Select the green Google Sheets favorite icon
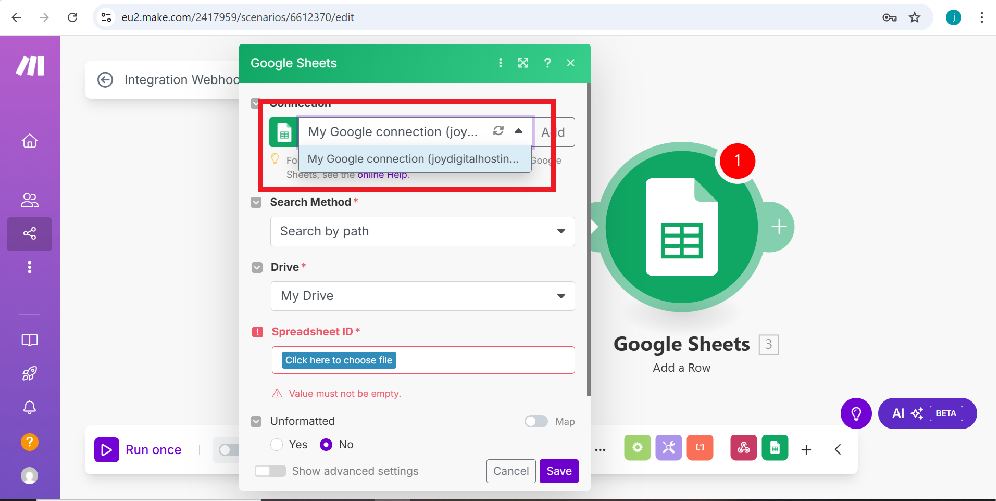The width and height of the screenshot is (996, 501). coord(775,448)
